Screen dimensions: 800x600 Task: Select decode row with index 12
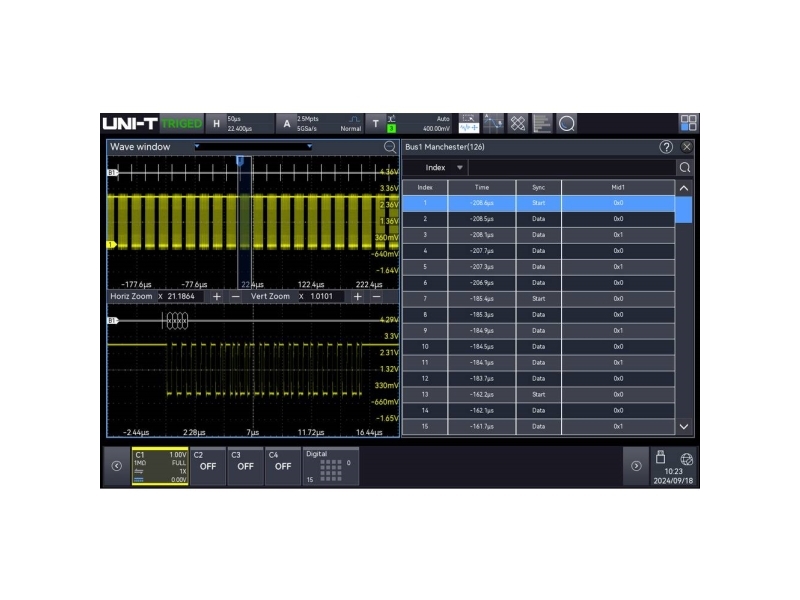click(x=539, y=379)
